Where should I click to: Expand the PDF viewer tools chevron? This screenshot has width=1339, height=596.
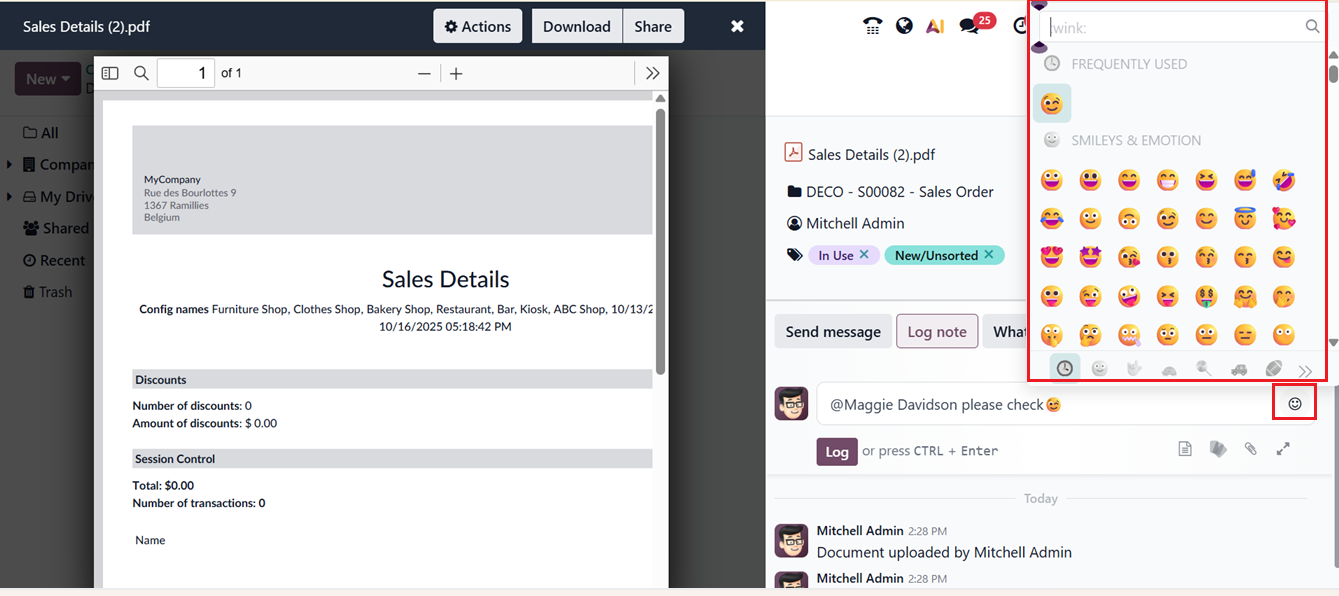(652, 73)
